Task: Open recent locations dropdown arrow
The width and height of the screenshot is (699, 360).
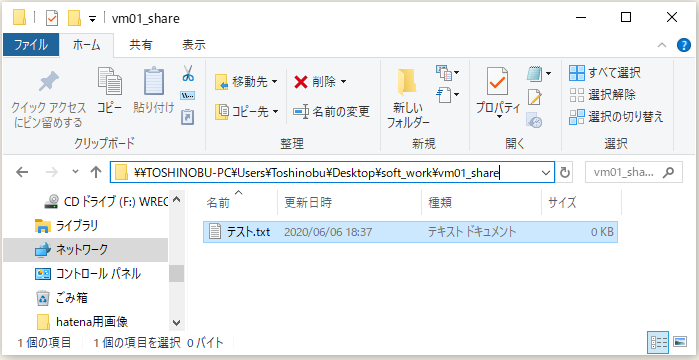Action: coord(75,172)
